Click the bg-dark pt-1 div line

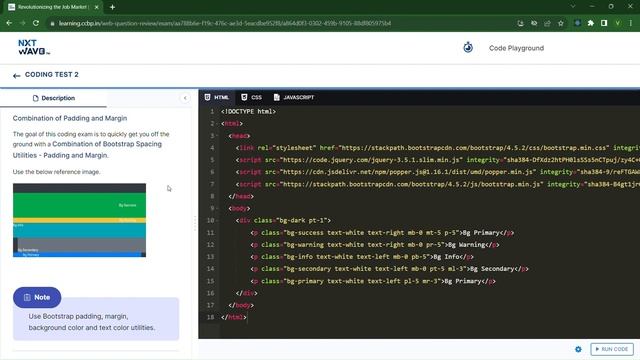click(283, 220)
